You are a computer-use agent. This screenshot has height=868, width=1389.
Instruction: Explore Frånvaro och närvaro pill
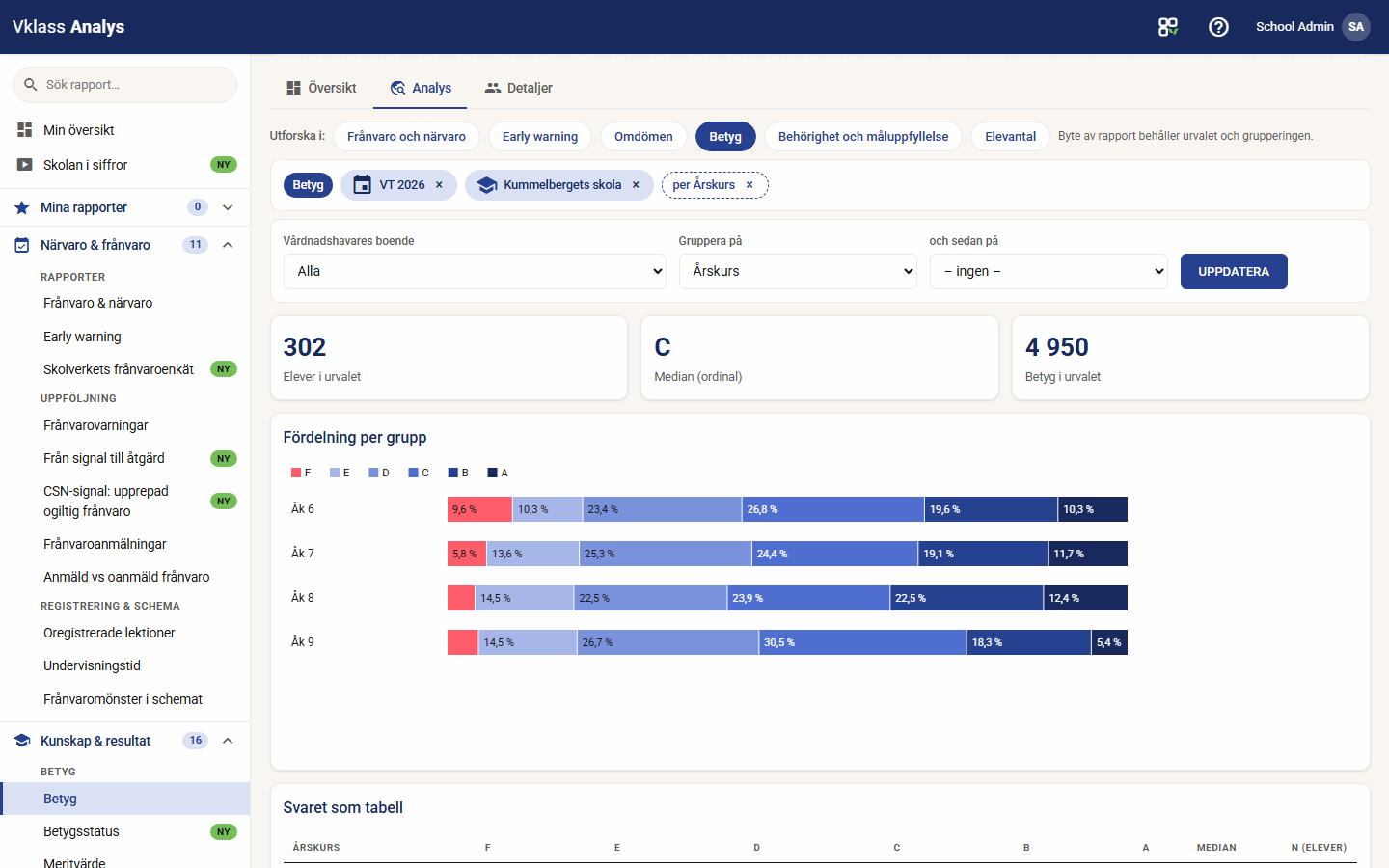tap(406, 136)
